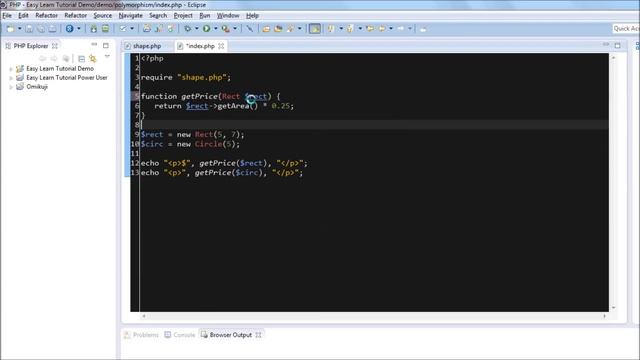Open the Window menu
The image size is (640, 360).
[228, 16]
